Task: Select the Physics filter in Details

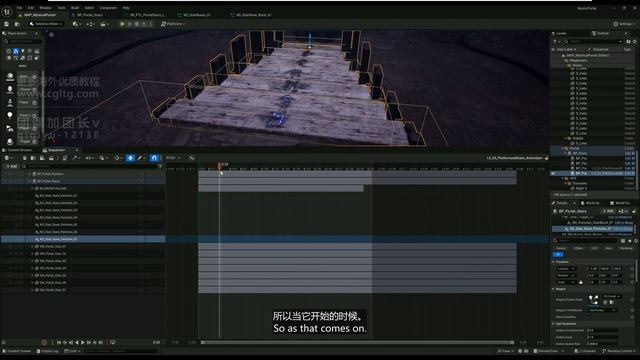Action: [x=578, y=248]
